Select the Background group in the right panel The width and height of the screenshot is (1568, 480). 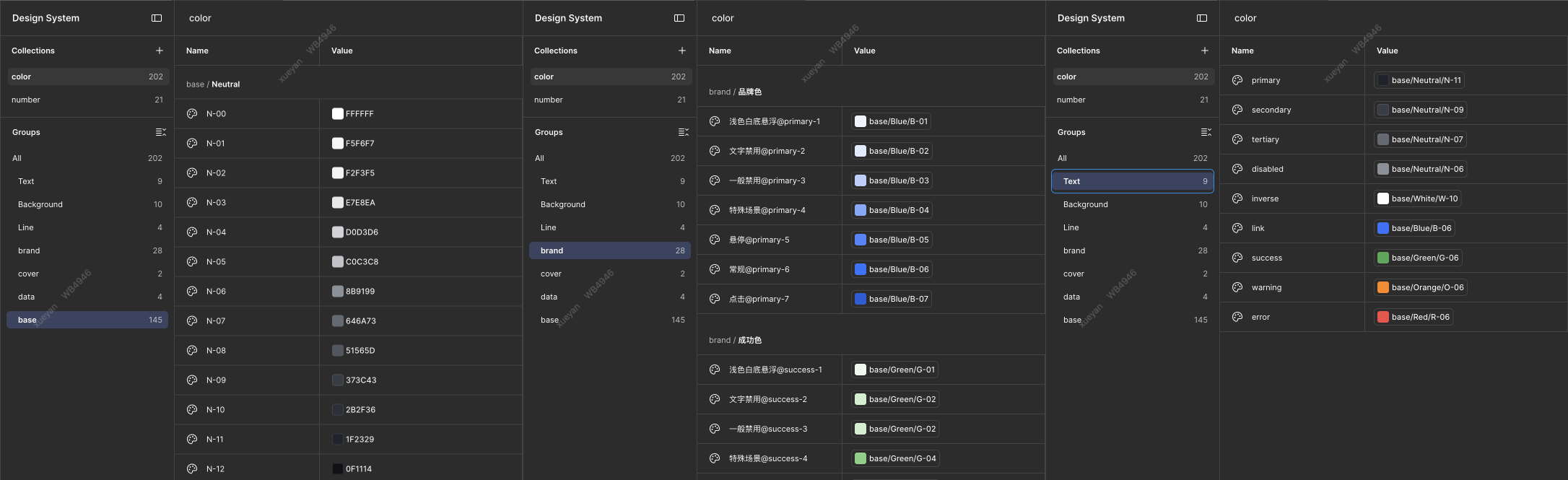(1133, 204)
